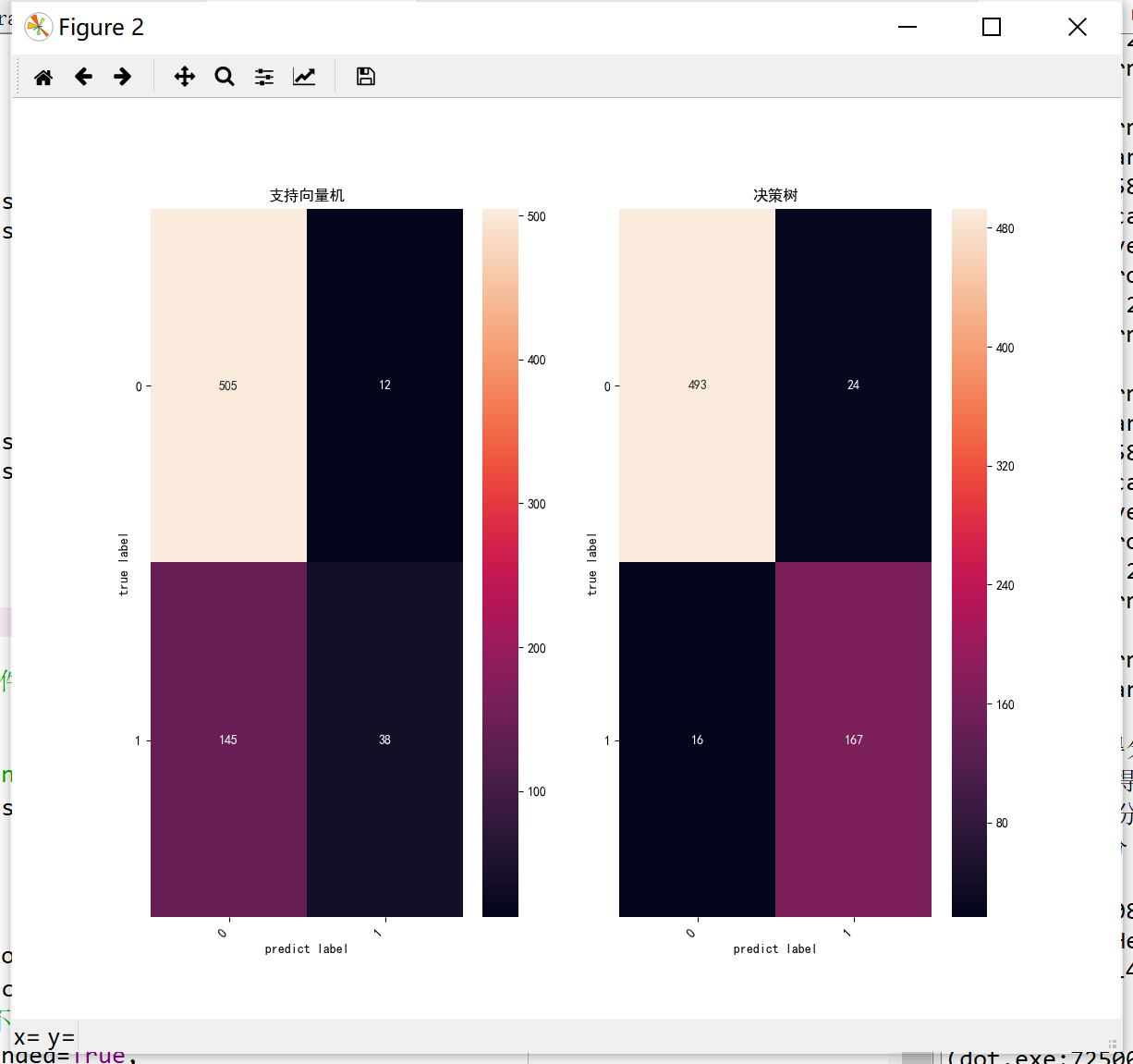
Task: Maximize the Figure 2 window
Action: point(992,27)
